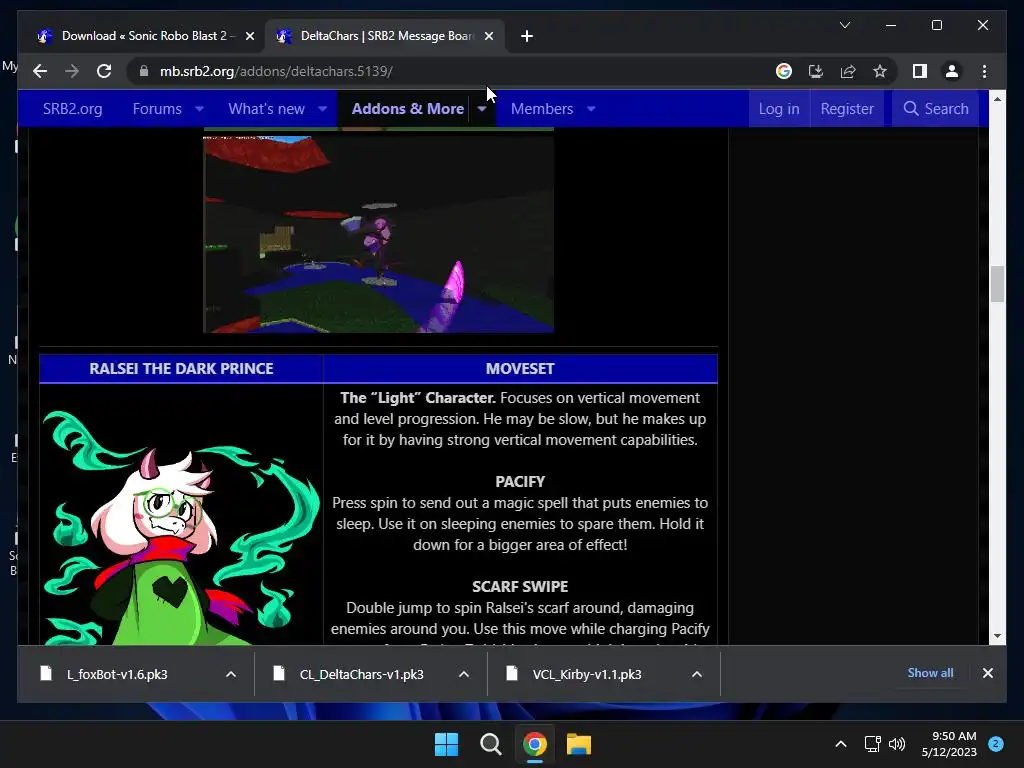Close the DeltaChars tab
This screenshot has height=768, width=1024.
click(488, 36)
